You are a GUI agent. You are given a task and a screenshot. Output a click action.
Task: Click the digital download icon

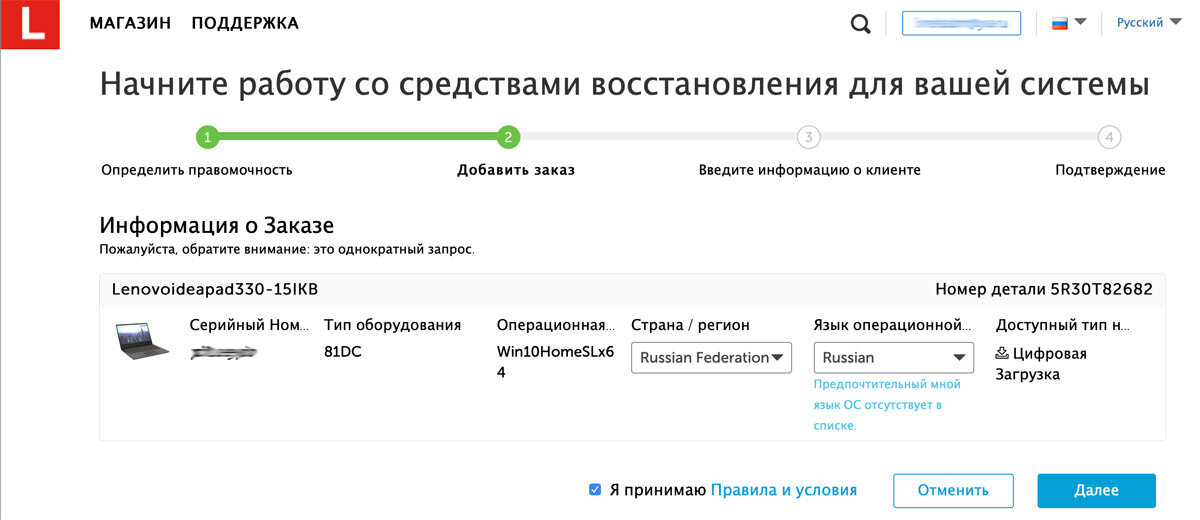tap(1002, 353)
